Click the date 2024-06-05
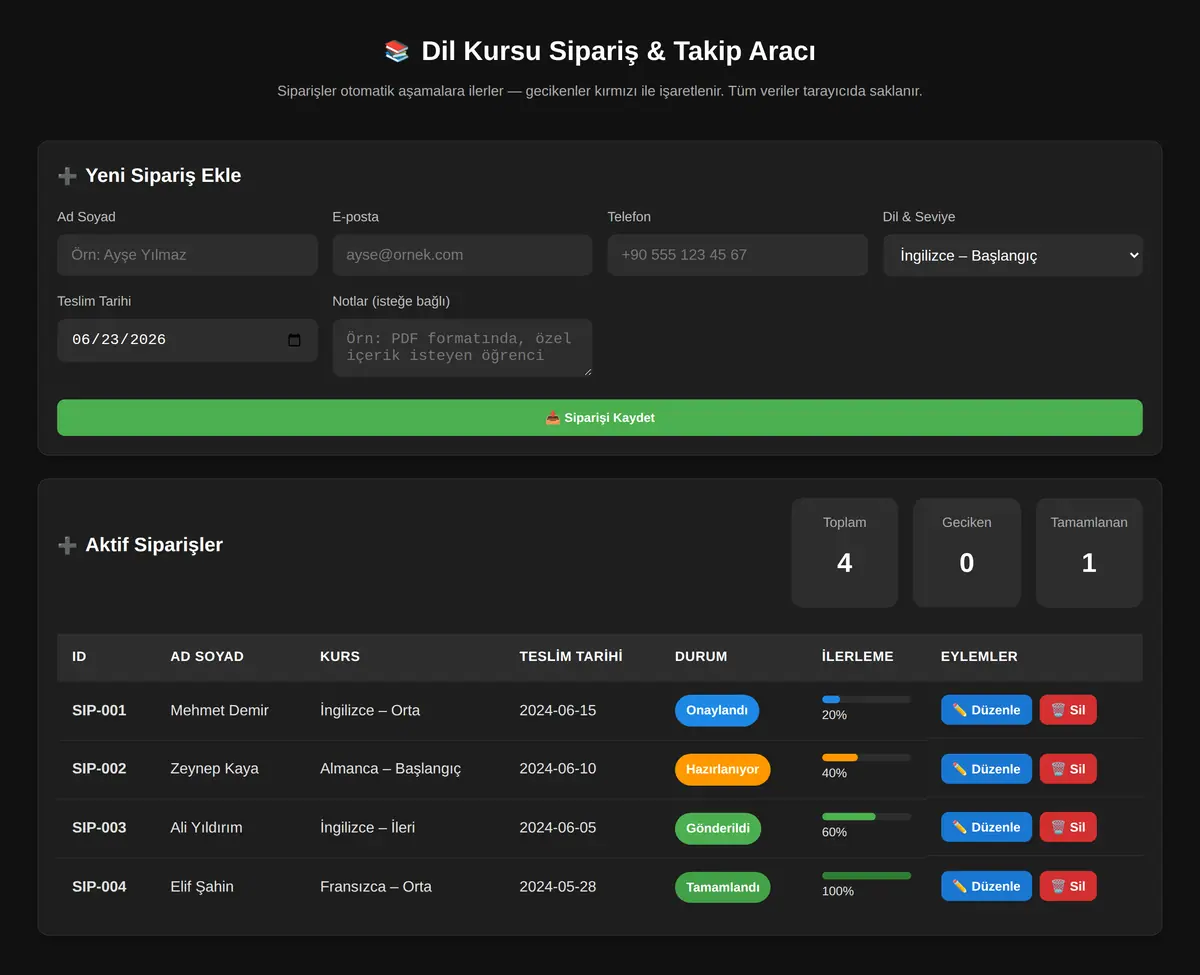 coord(558,827)
